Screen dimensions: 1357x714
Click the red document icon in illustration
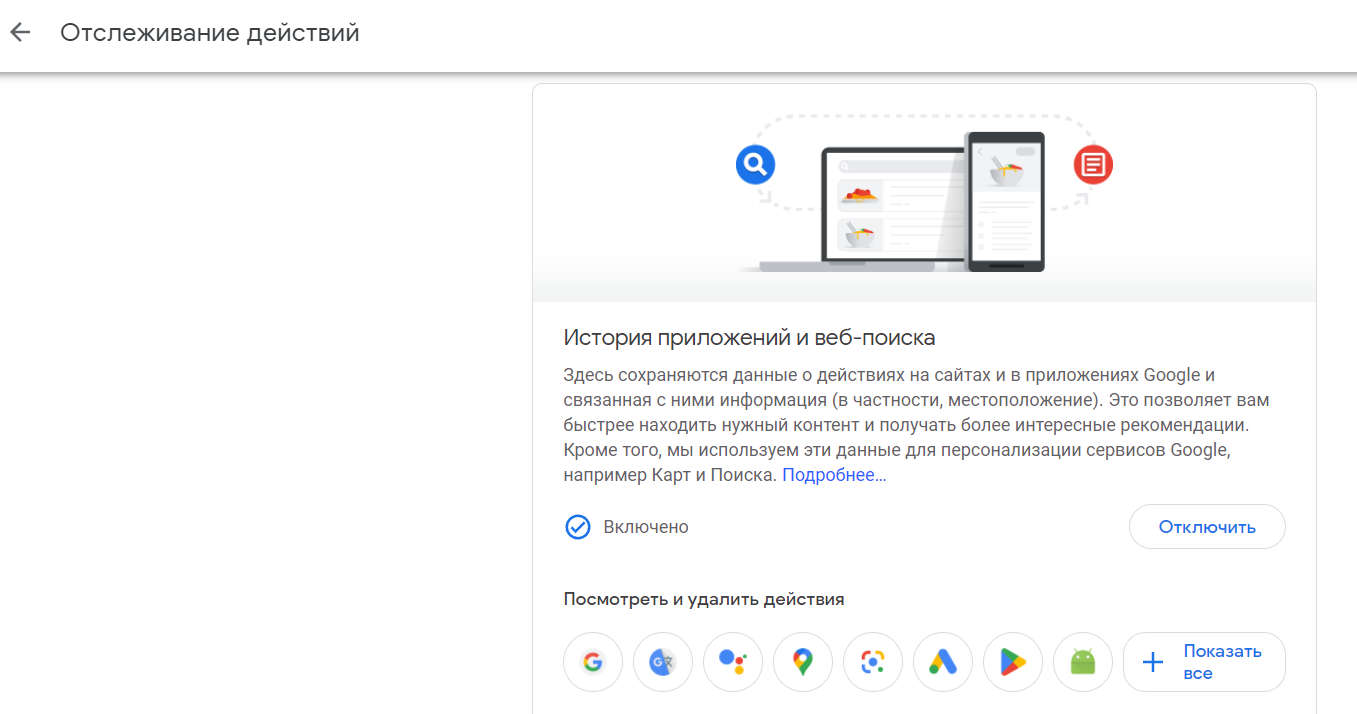[1093, 164]
